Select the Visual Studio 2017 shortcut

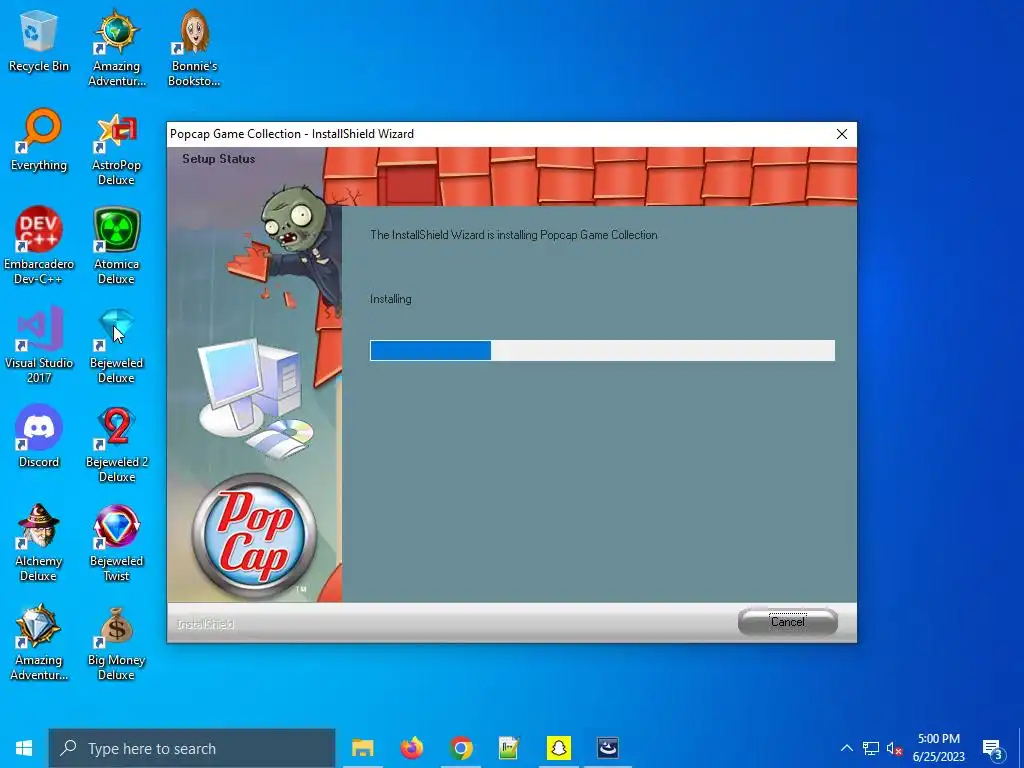[39, 345]
